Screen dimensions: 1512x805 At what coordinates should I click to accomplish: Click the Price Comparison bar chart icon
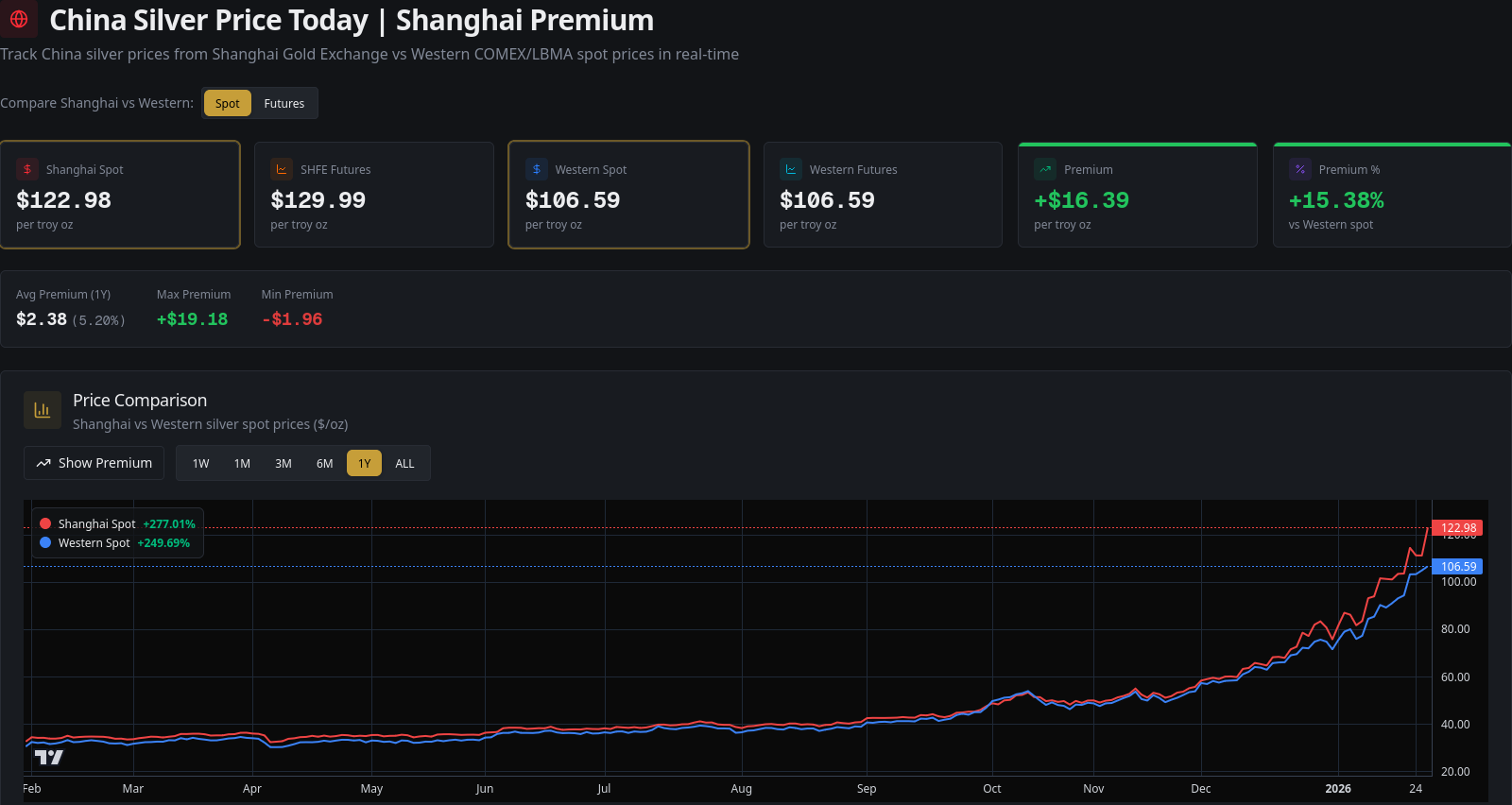click(x=43, y=410)
